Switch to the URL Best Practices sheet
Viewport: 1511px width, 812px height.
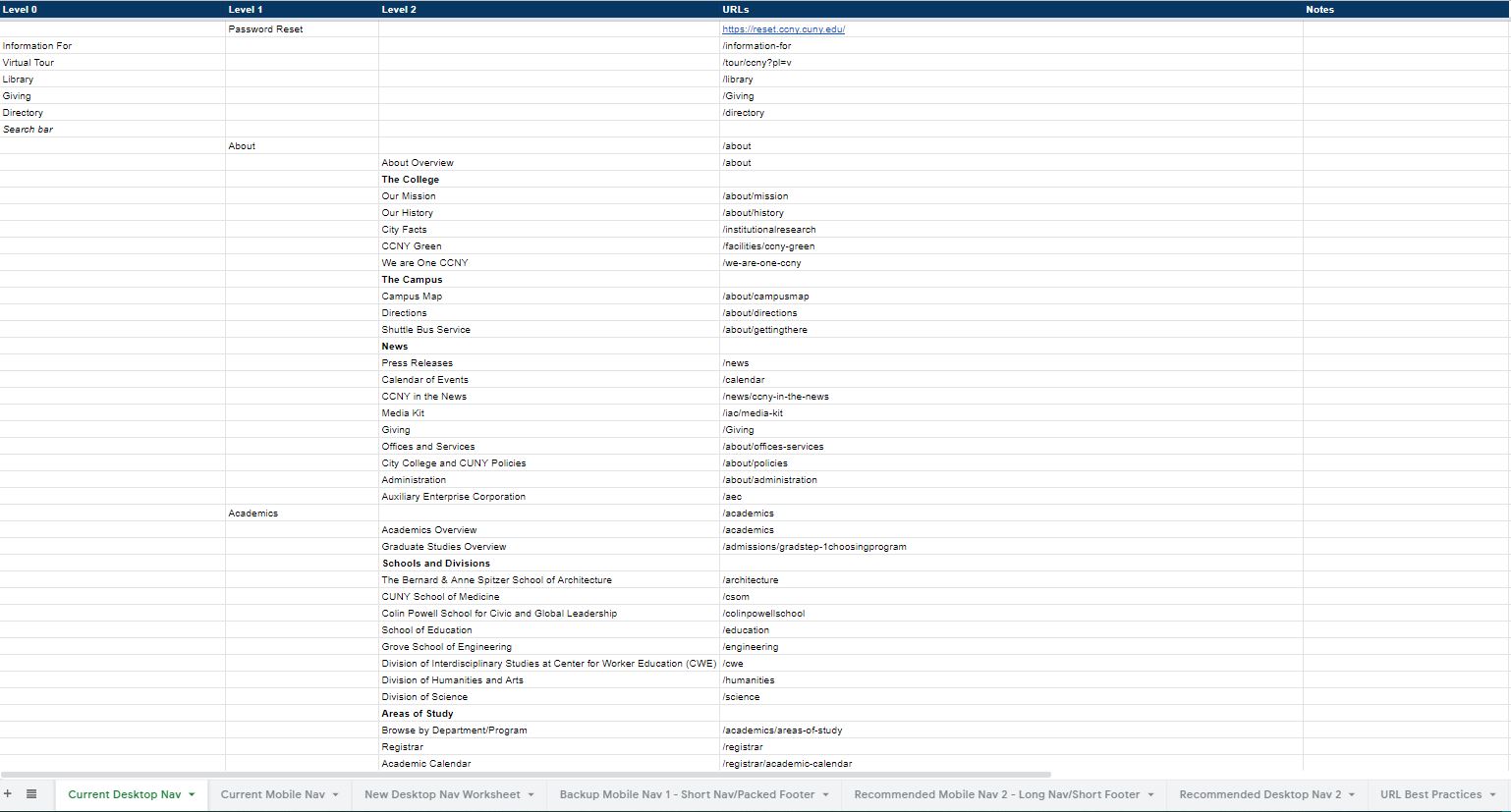1430,795
